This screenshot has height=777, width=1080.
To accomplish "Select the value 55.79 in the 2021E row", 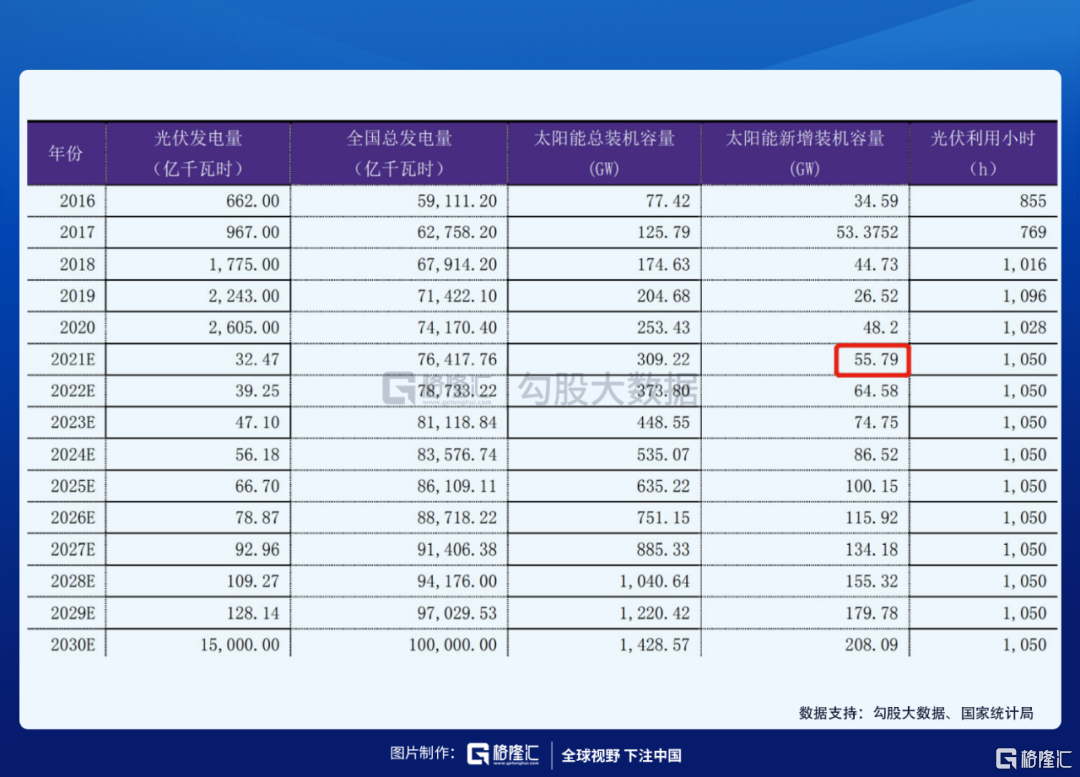I will [x=876, y=360].
